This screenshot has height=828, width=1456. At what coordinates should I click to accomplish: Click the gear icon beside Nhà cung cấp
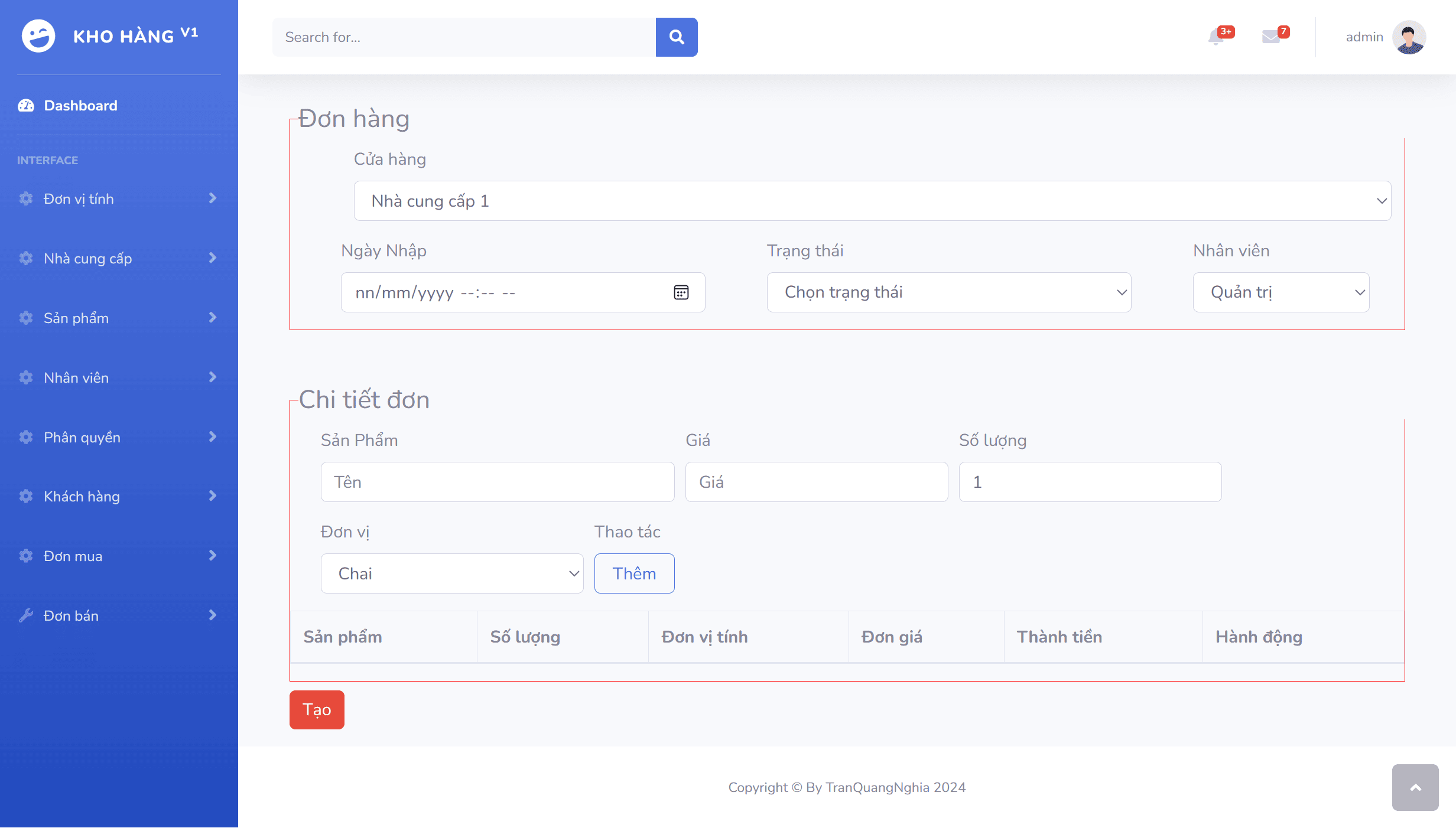point(26,258)
